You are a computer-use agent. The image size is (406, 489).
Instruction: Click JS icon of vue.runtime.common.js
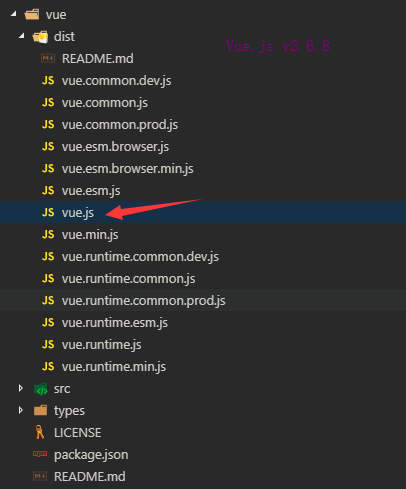(48, 278)
